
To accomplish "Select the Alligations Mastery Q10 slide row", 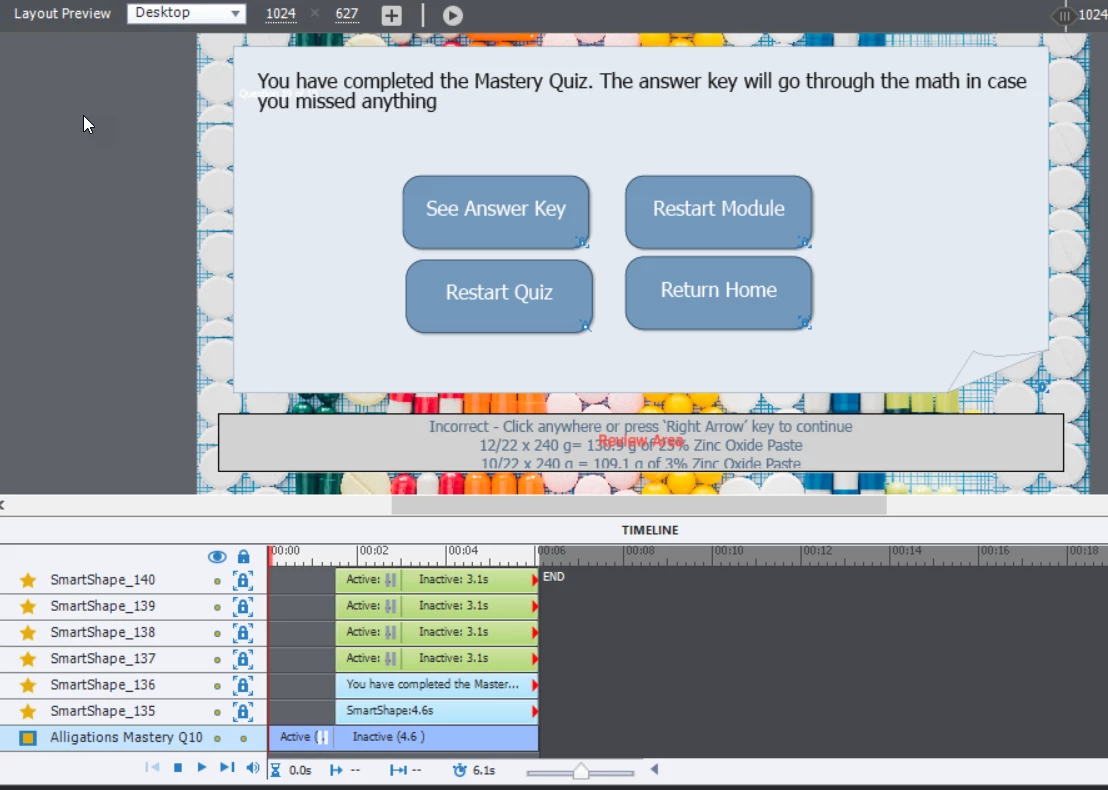I will [x=134, y=738].
